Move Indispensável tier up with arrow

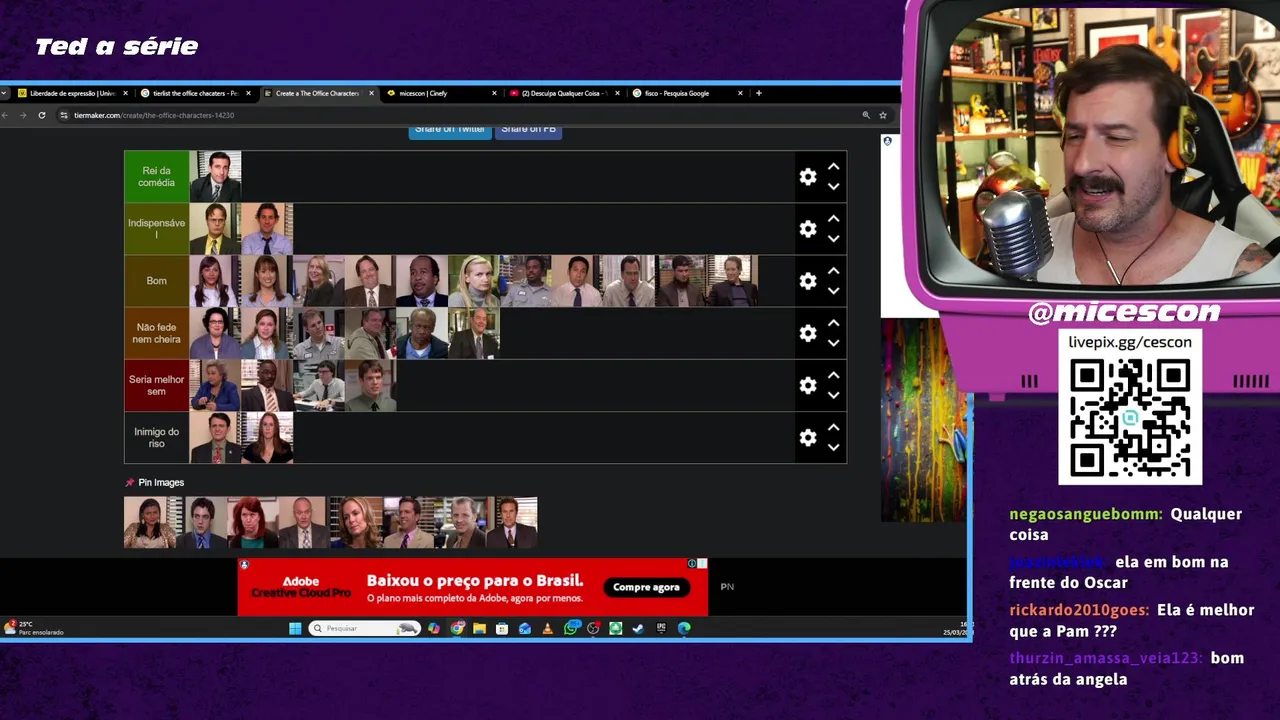coord(833,219)
